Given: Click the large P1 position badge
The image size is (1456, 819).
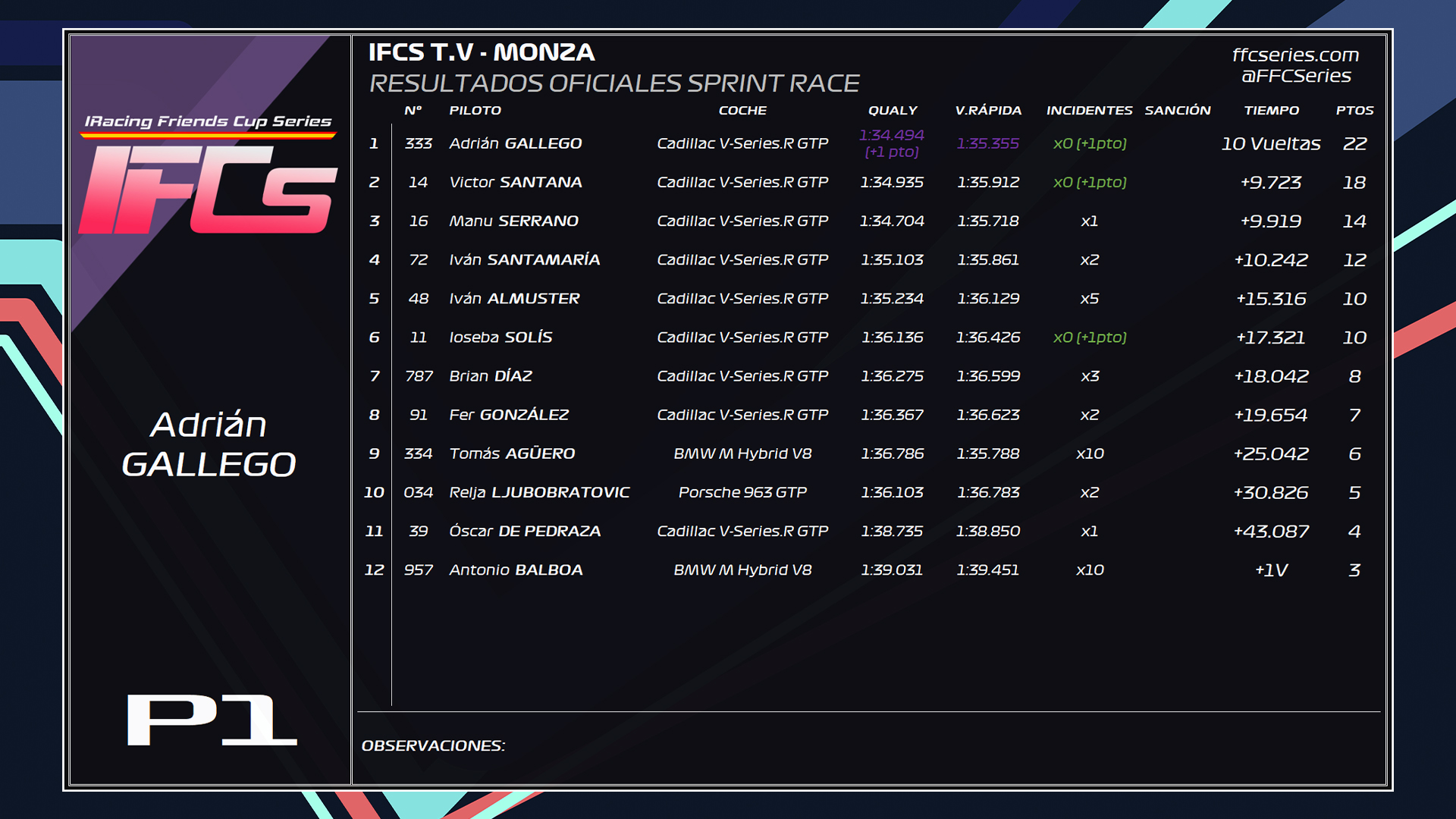Looking at the screenshot, I should [x=212, y=720].
